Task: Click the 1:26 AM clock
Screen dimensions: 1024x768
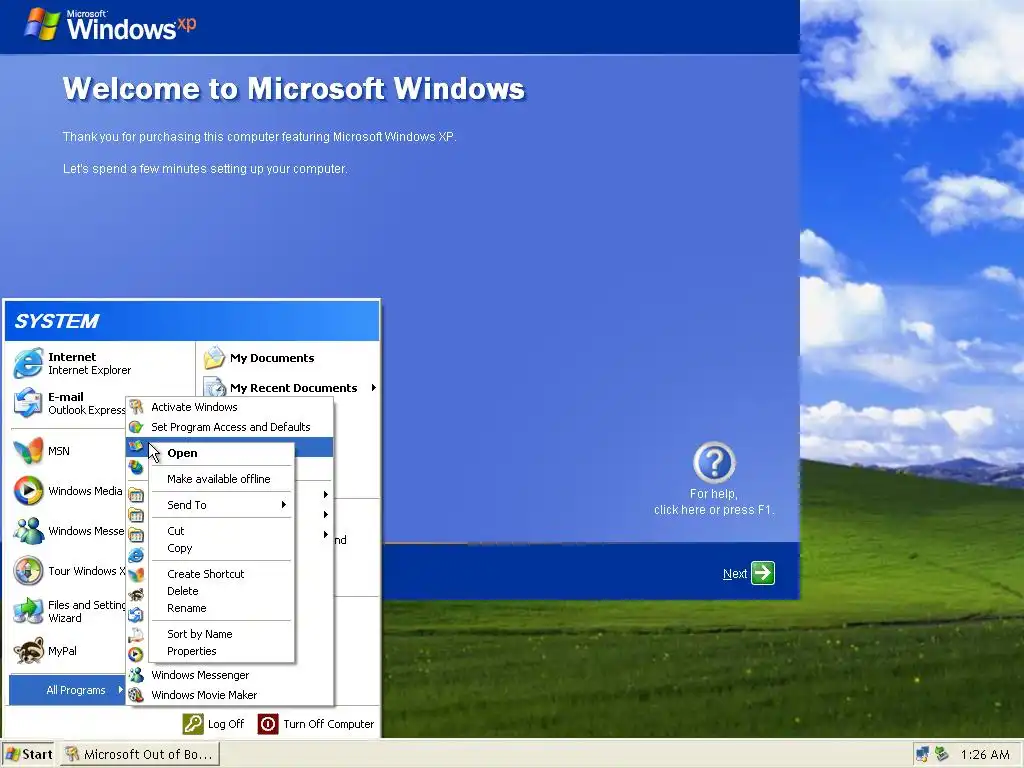Action: 985,755
